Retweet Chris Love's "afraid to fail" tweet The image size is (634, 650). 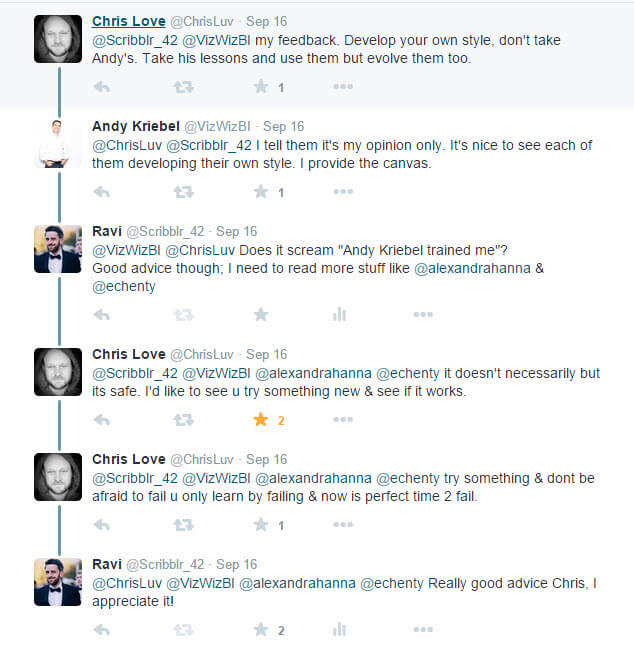[x=183, y=525]
